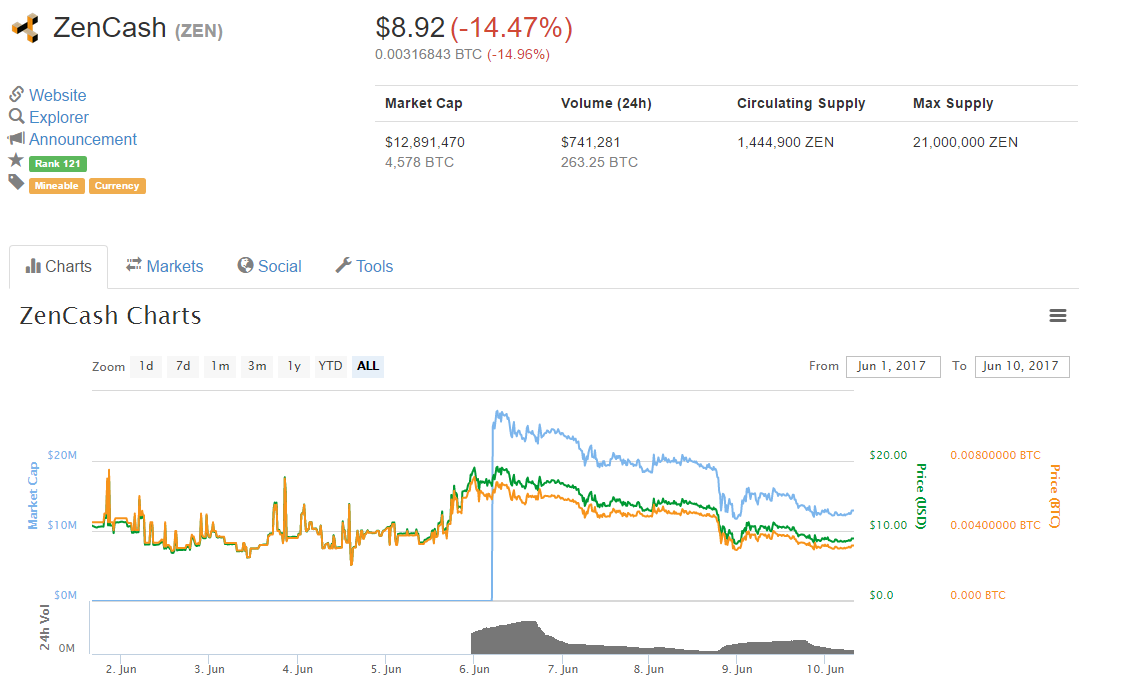
Task: Click the $10.00 USD price axis tick
Action: (888, 525)
